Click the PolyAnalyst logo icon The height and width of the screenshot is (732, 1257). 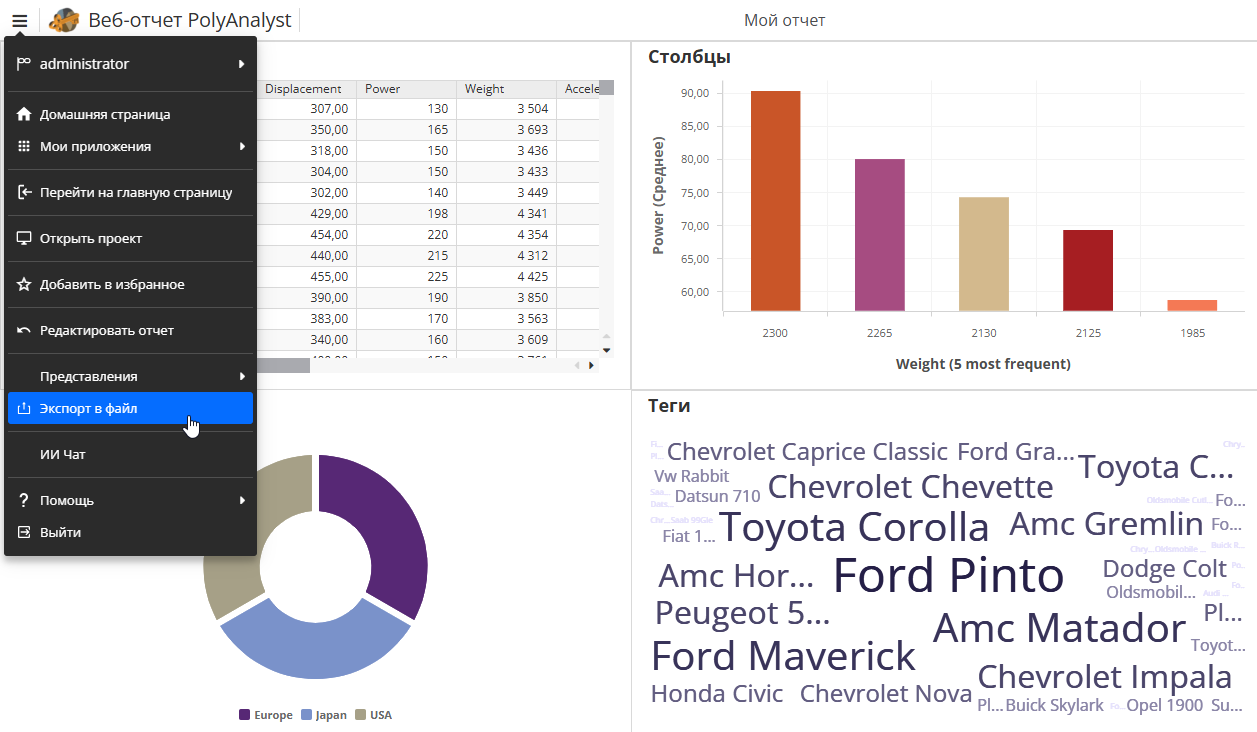pos(64,20)
